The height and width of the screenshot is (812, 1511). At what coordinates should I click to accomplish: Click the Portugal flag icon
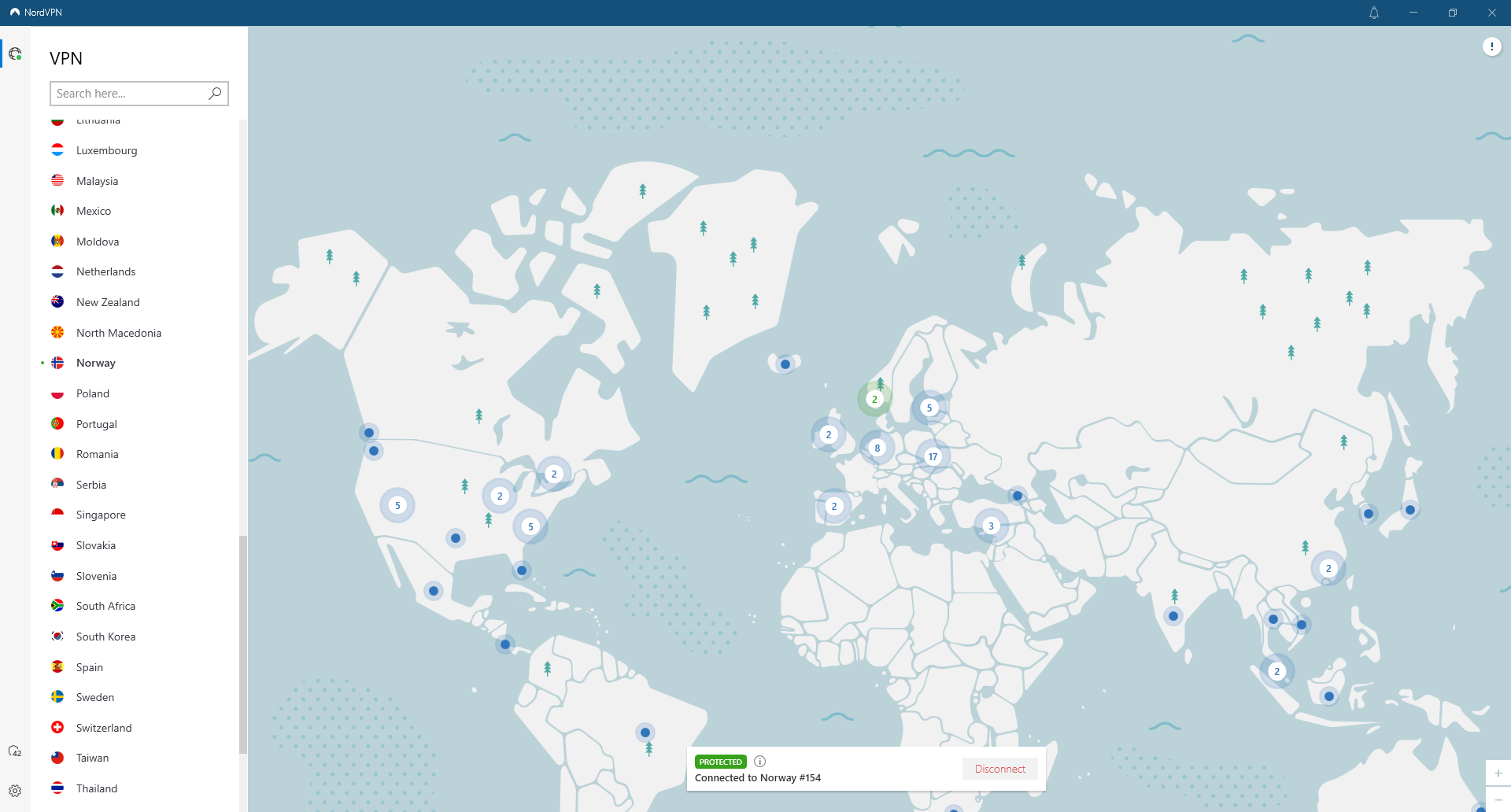[x=57, y=423]
